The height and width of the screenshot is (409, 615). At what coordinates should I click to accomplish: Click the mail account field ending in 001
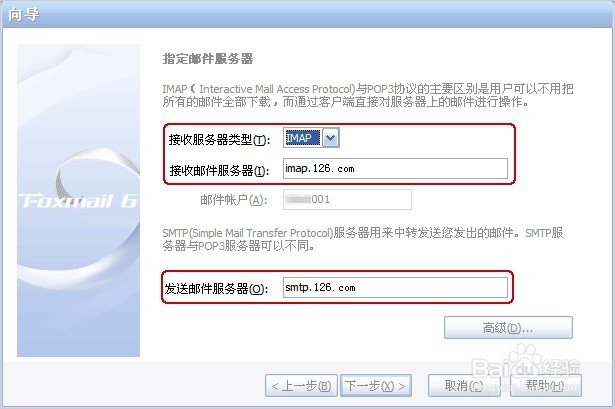(347, 200)
